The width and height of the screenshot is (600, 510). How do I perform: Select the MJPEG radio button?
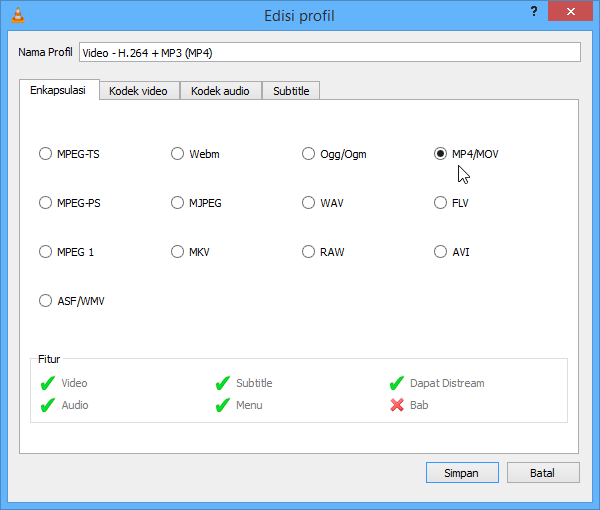177,203
